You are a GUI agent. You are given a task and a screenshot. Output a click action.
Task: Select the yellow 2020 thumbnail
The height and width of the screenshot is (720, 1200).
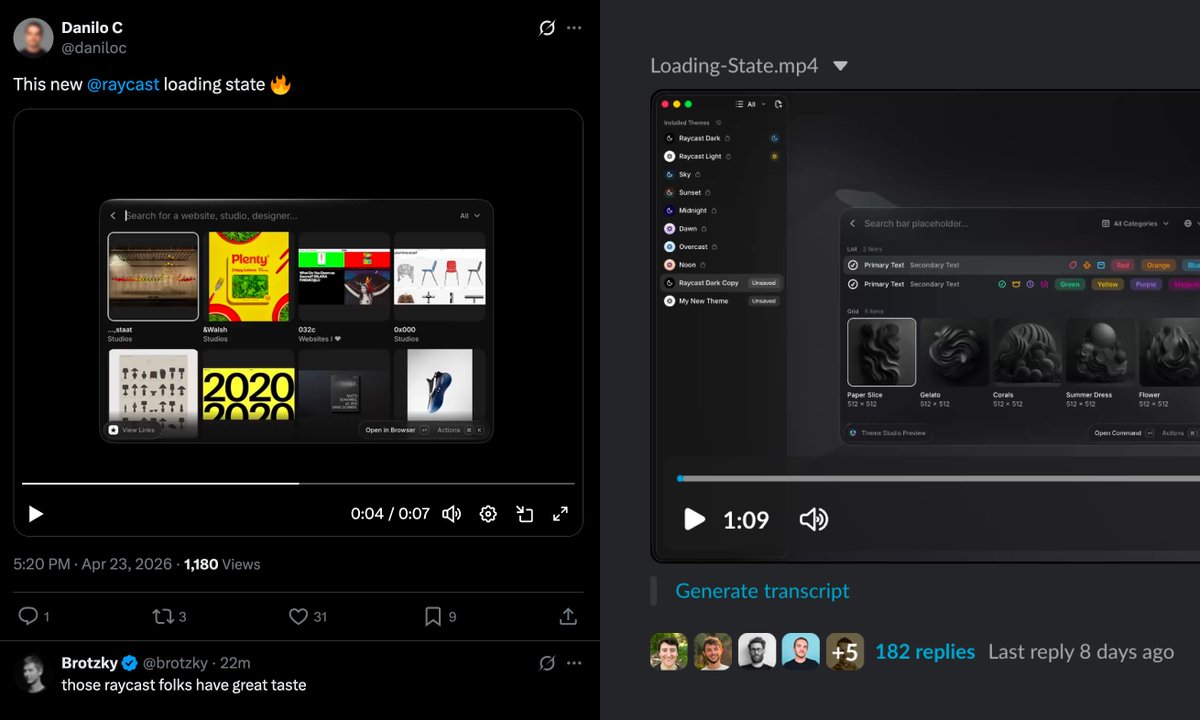[248, 393]
